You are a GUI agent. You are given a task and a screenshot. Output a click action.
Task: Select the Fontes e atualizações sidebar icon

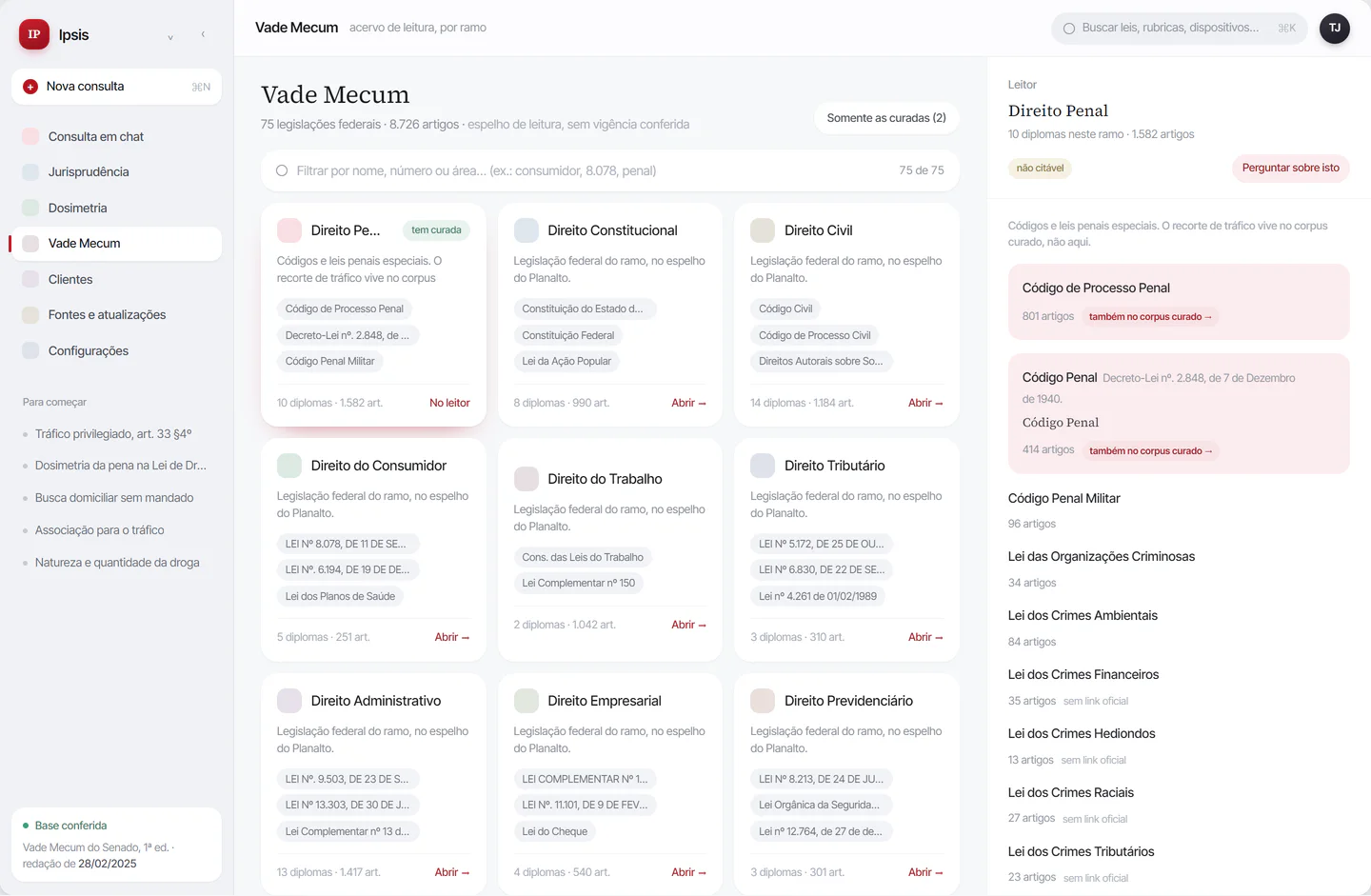[30, 315]
